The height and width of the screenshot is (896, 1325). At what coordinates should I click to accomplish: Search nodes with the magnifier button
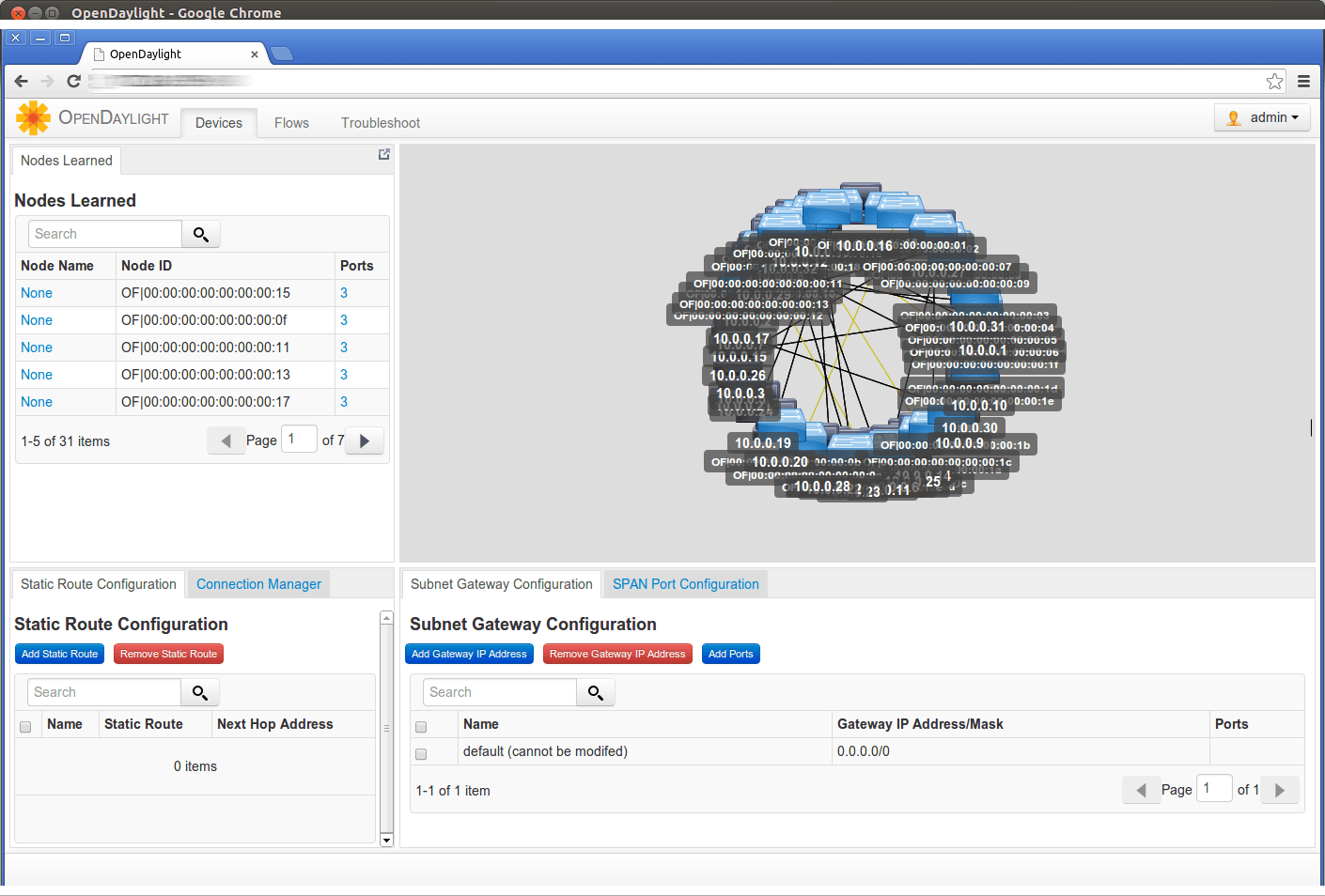201,234
